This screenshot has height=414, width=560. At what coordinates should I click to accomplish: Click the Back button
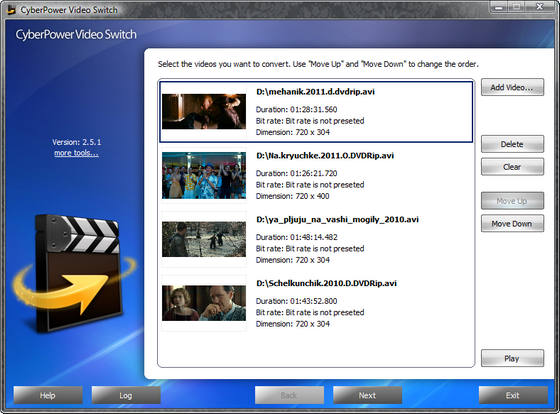(x=289, y=395)
